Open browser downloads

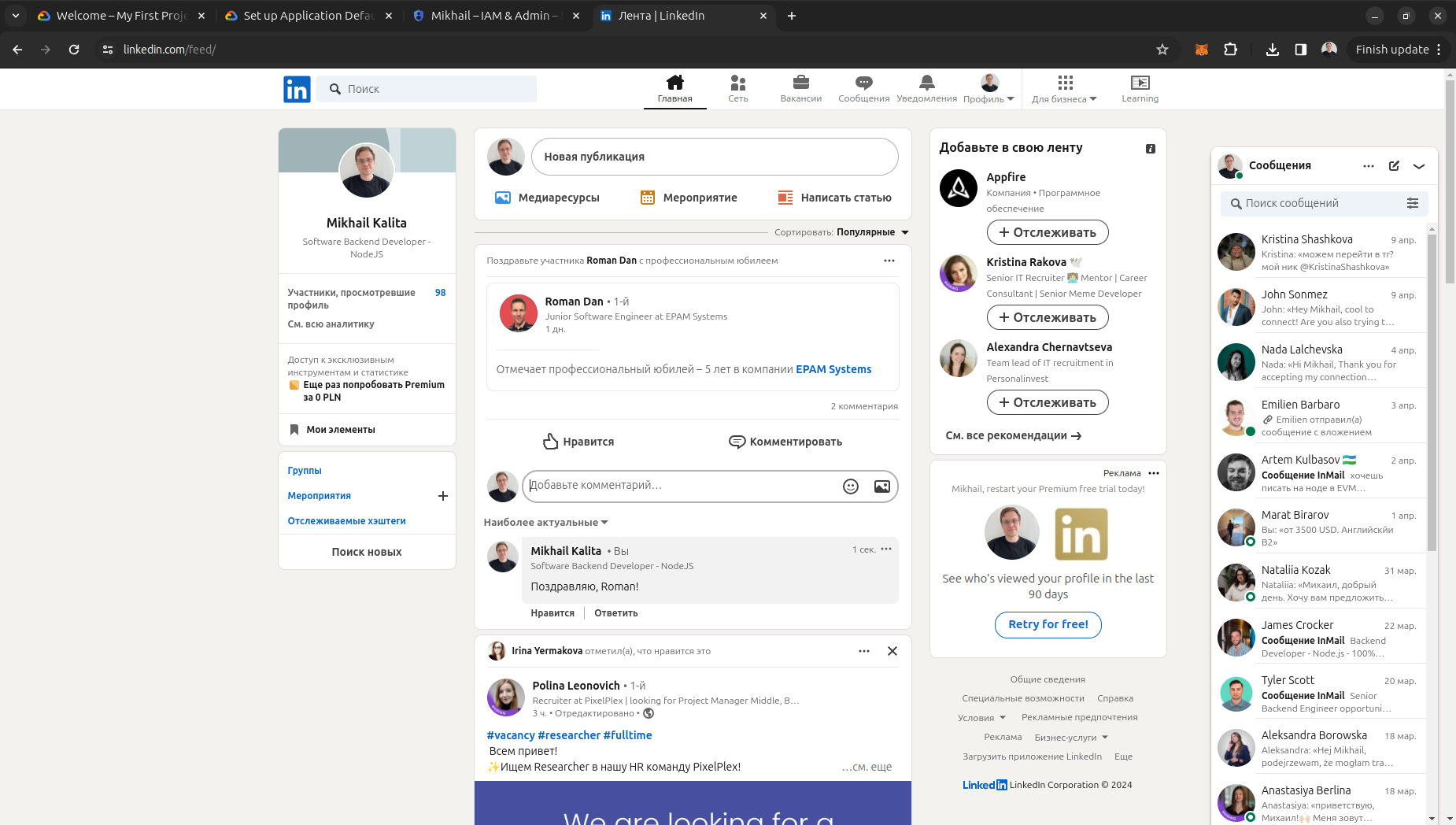point(1273,50)
